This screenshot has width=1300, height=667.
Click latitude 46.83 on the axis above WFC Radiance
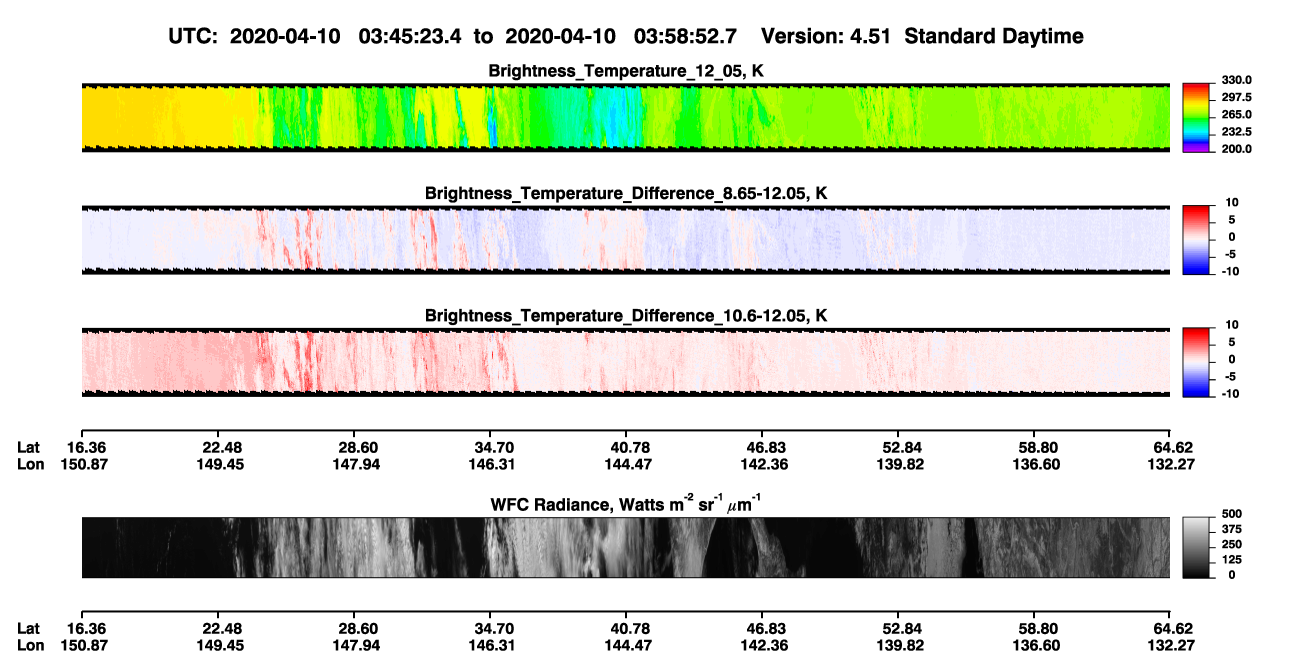click(x=762, y=447)
